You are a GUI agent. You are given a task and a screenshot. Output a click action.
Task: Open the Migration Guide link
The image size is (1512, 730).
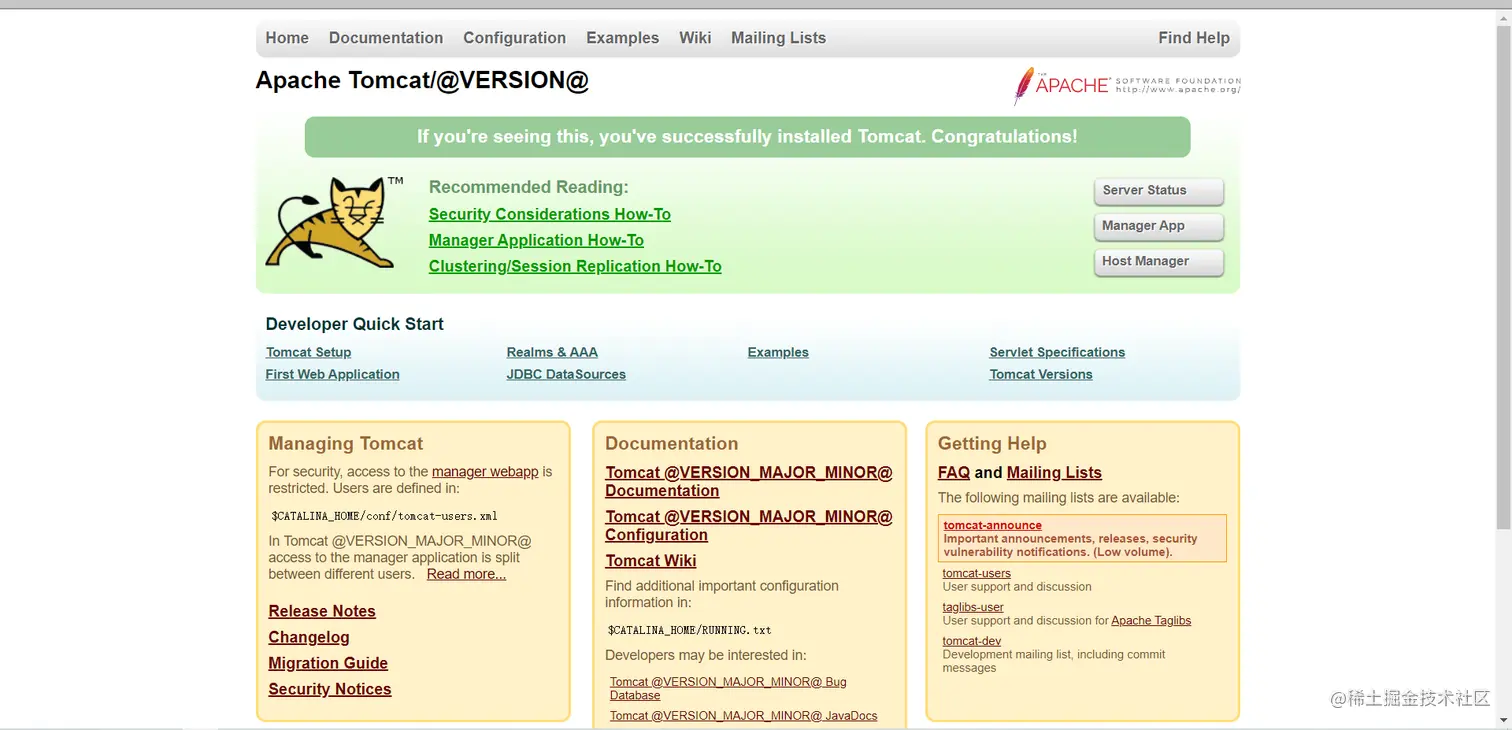pyautogui.click(x=328, y=663)
